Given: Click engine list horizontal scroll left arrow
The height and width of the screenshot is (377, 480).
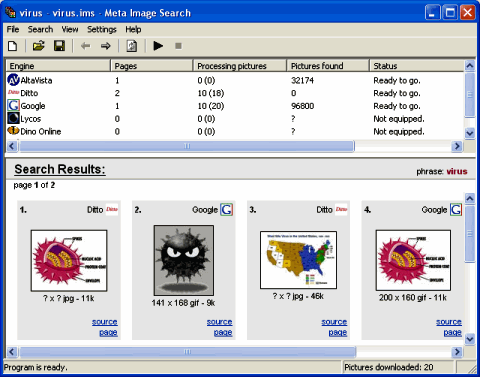Looking at the screenshot, I should pyautogui.click(x=12, y=146).
